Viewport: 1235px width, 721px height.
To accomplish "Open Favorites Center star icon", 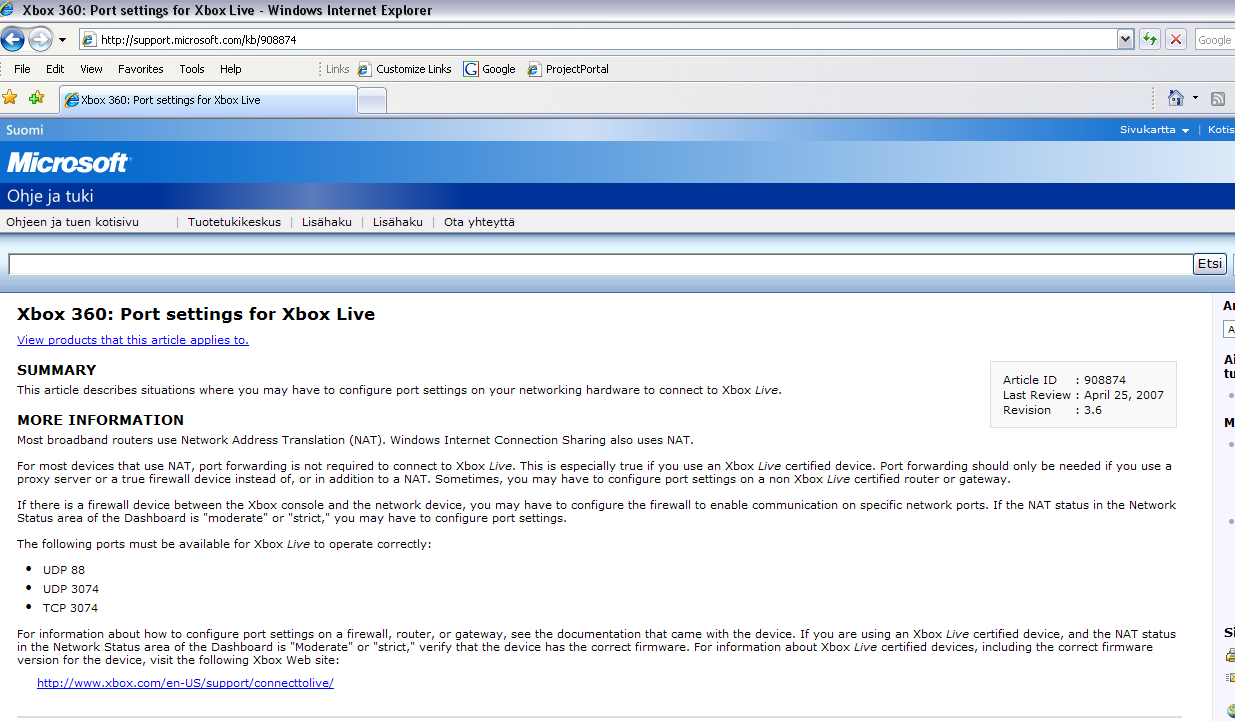I will coord(10,97).
